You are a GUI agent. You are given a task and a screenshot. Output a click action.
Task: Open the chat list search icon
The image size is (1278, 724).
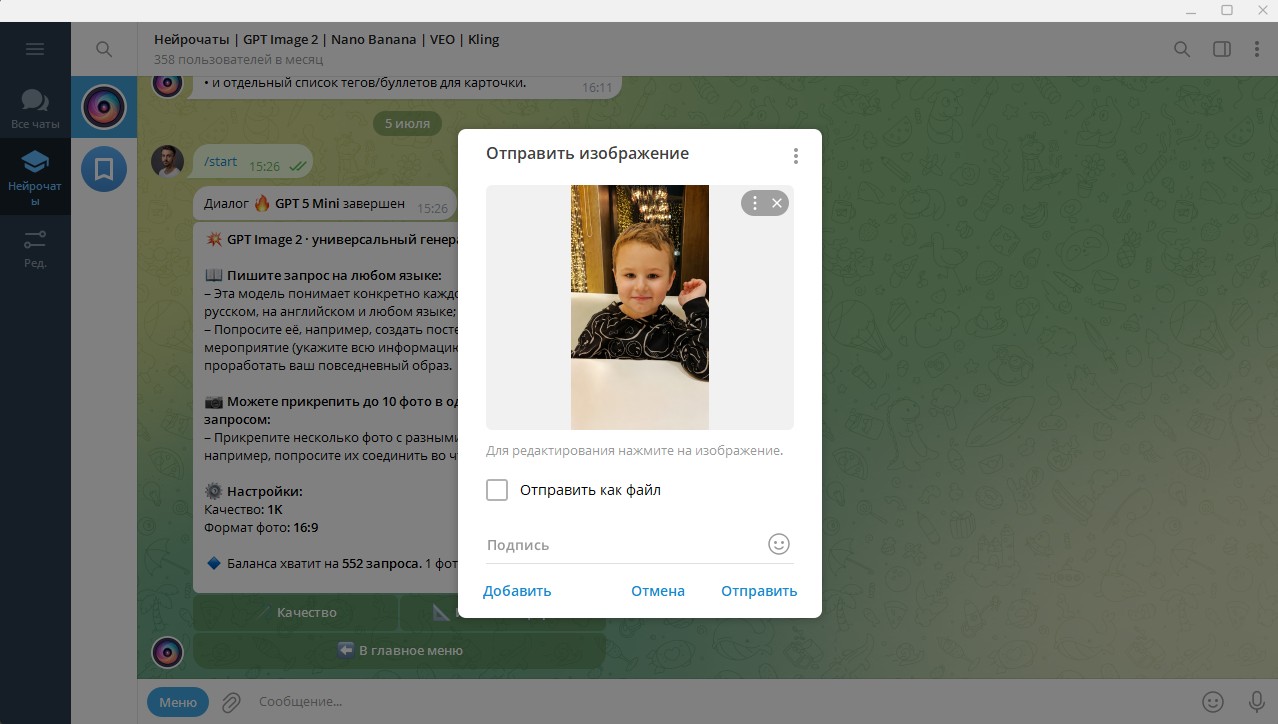click(104, 49)
